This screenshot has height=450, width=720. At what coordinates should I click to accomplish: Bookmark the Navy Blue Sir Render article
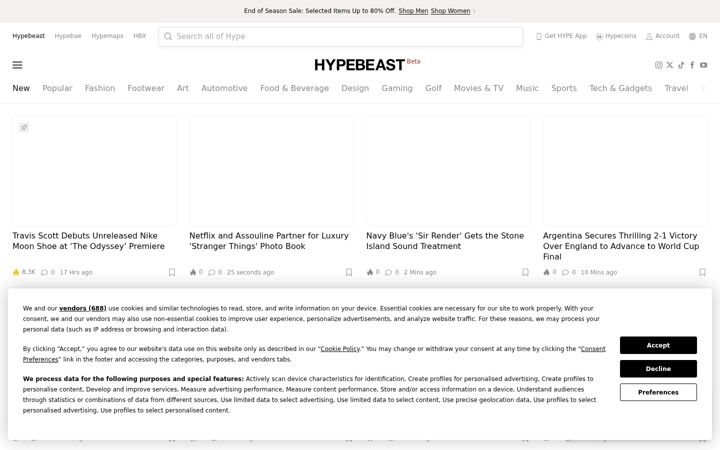[x=525, y=272]
